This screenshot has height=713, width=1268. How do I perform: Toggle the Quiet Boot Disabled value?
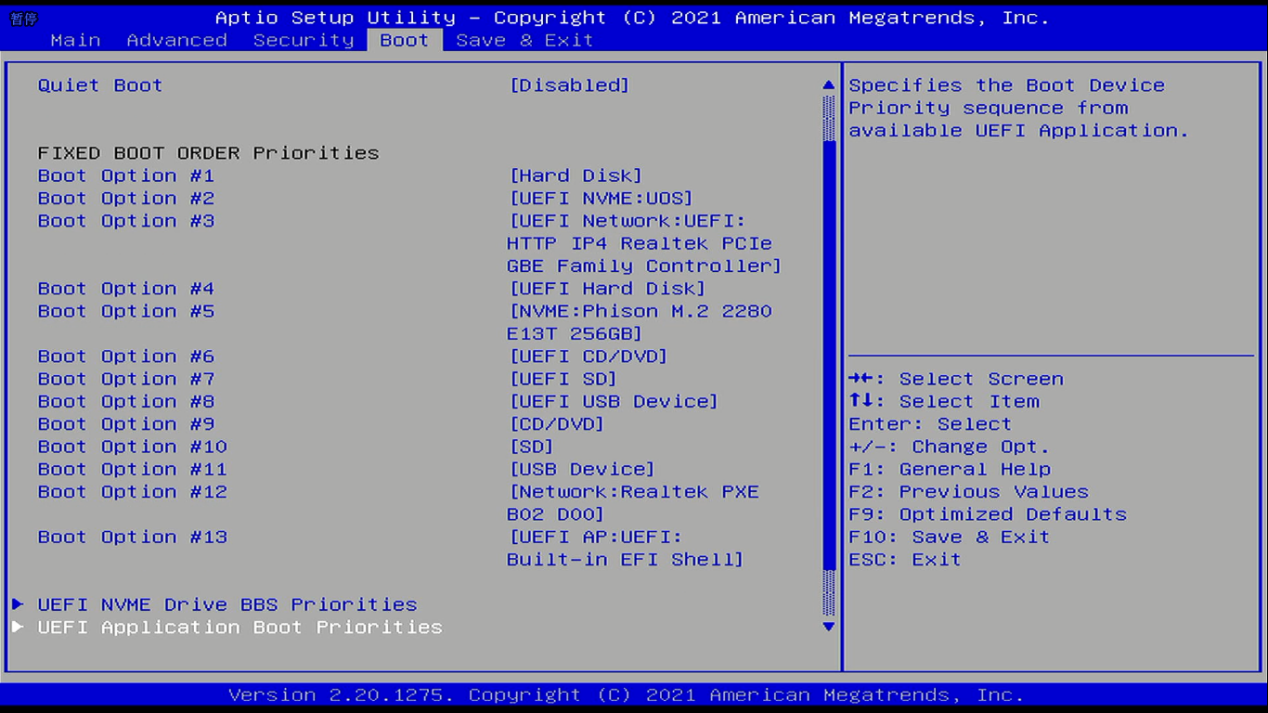coord(569,86)
